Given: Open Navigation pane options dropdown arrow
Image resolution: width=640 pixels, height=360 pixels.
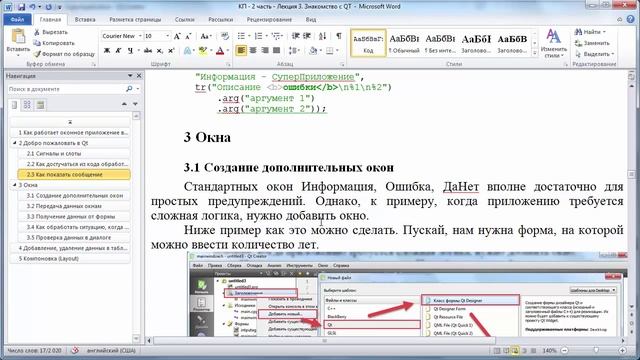Looking at the screenshot, I should click(x=130, y=76).
